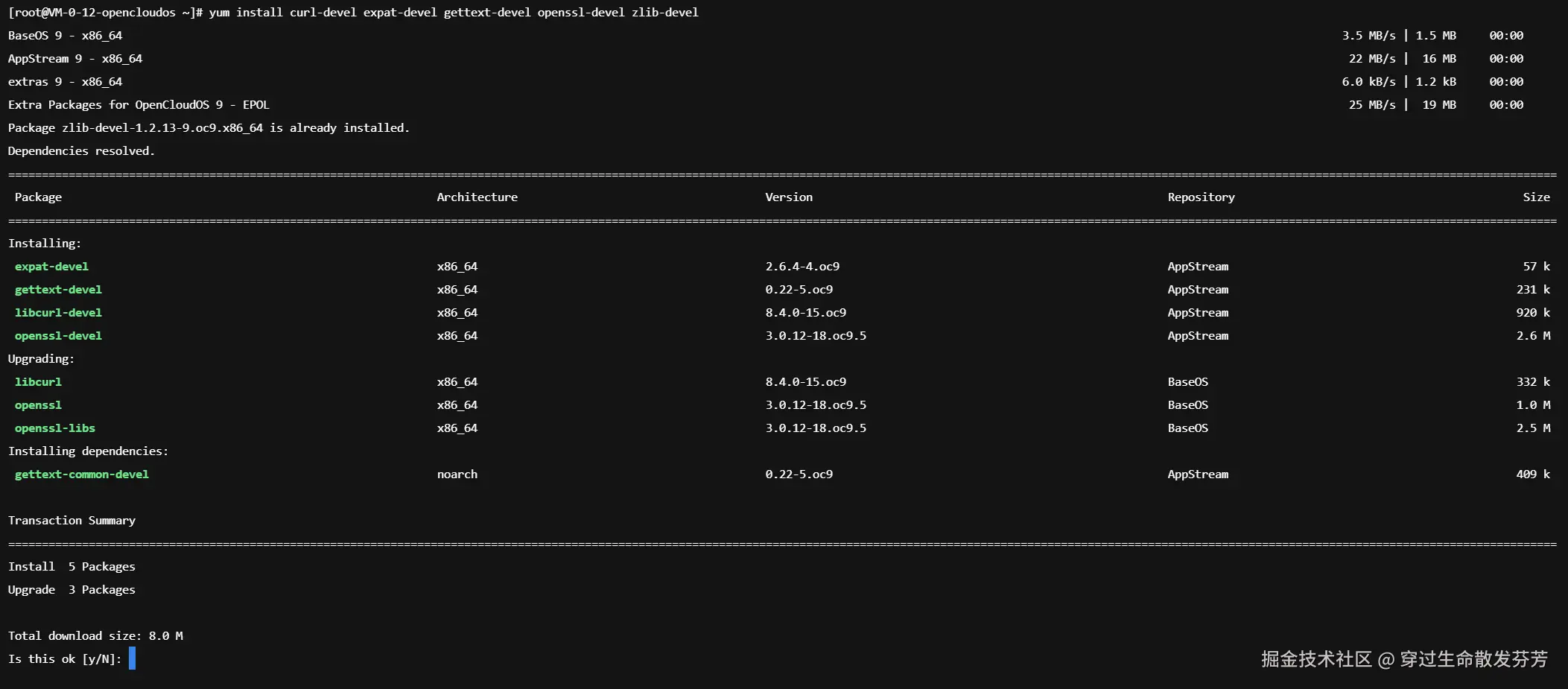The height and width of the screenshot is (689, 1568).
Task: Click the 'noarch' architecture value
Action: click(x=457, y=474)
